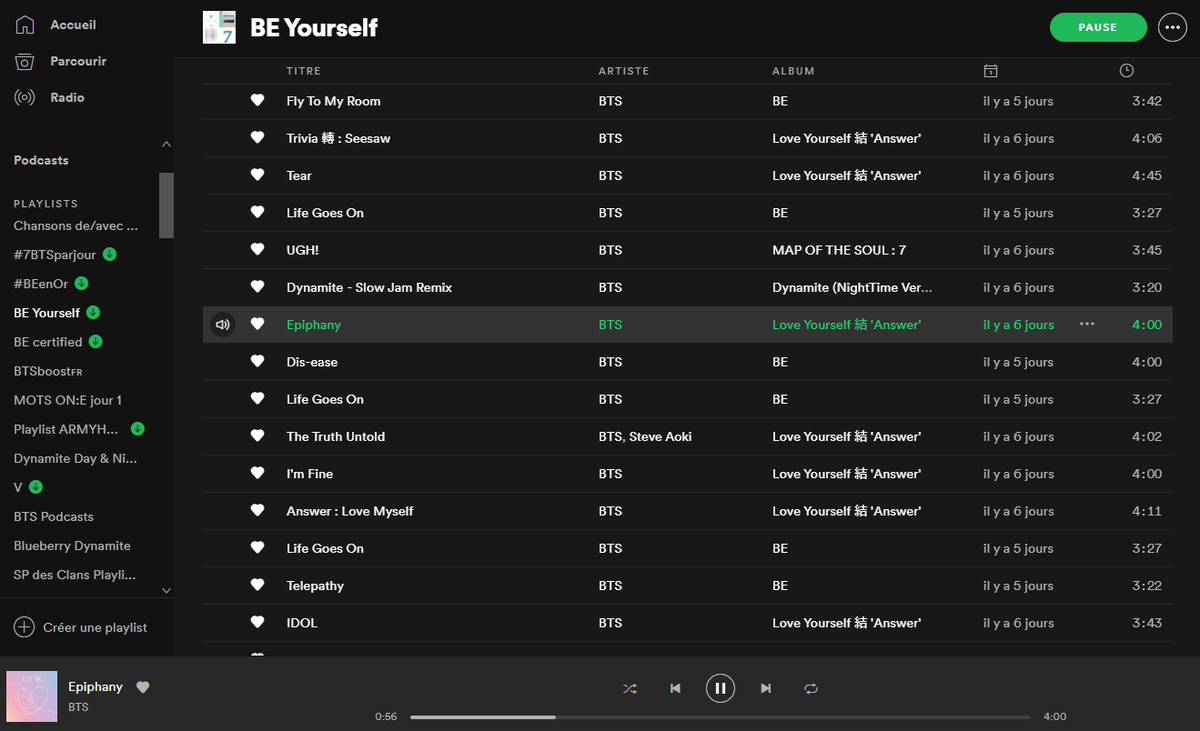Unlike The Truth Untold track
1200x731 pixels.
tap(257, 436)
